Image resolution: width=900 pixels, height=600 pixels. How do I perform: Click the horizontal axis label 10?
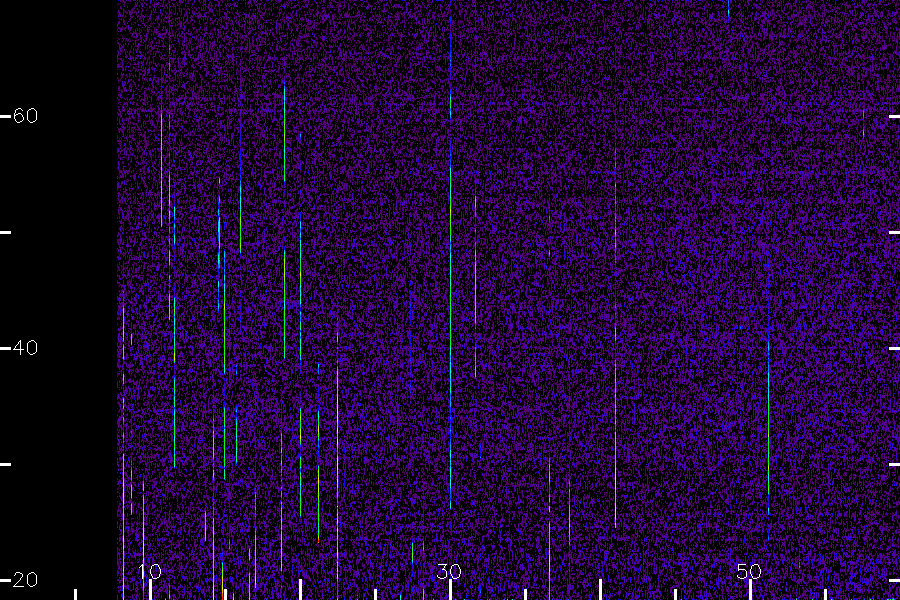coord(150,571)
